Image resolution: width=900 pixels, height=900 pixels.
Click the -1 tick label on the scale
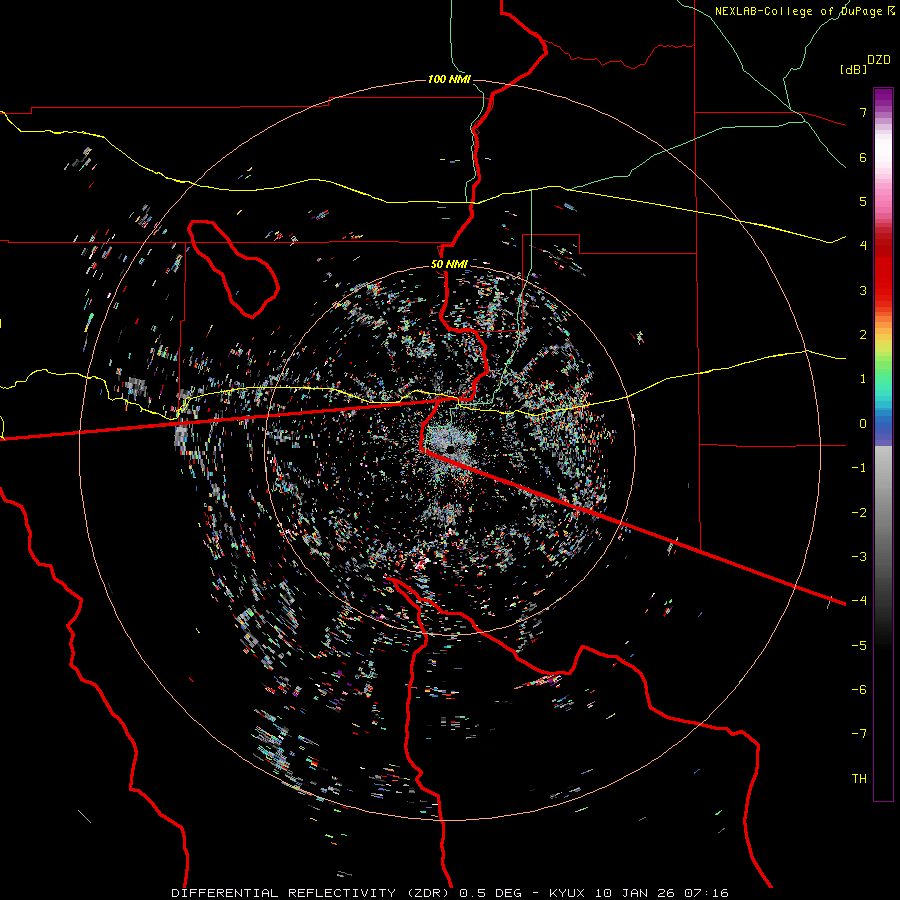pyautogui.click(x=859, y=468)
